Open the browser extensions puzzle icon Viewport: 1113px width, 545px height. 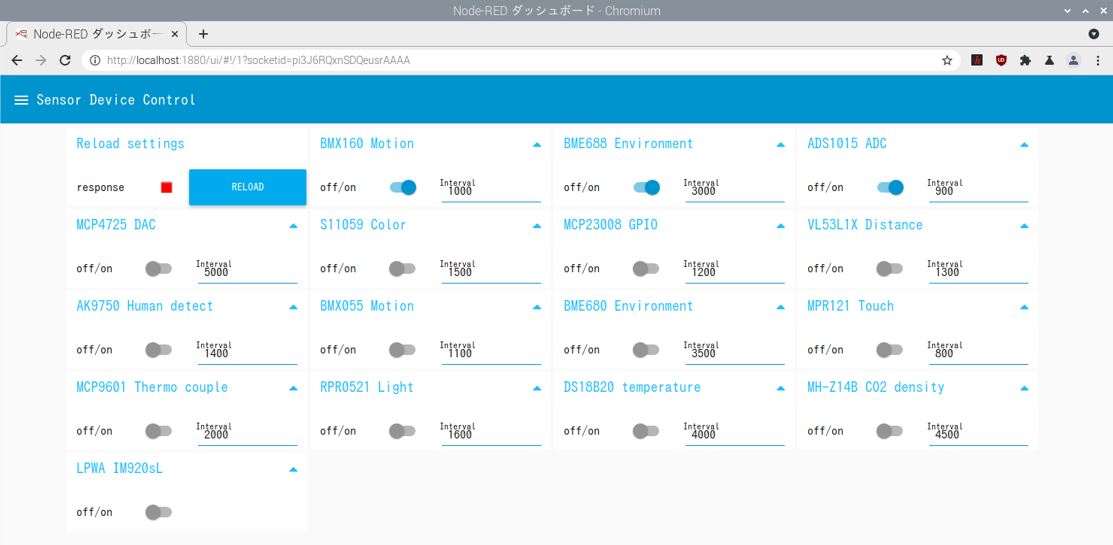click(1025, 60)
